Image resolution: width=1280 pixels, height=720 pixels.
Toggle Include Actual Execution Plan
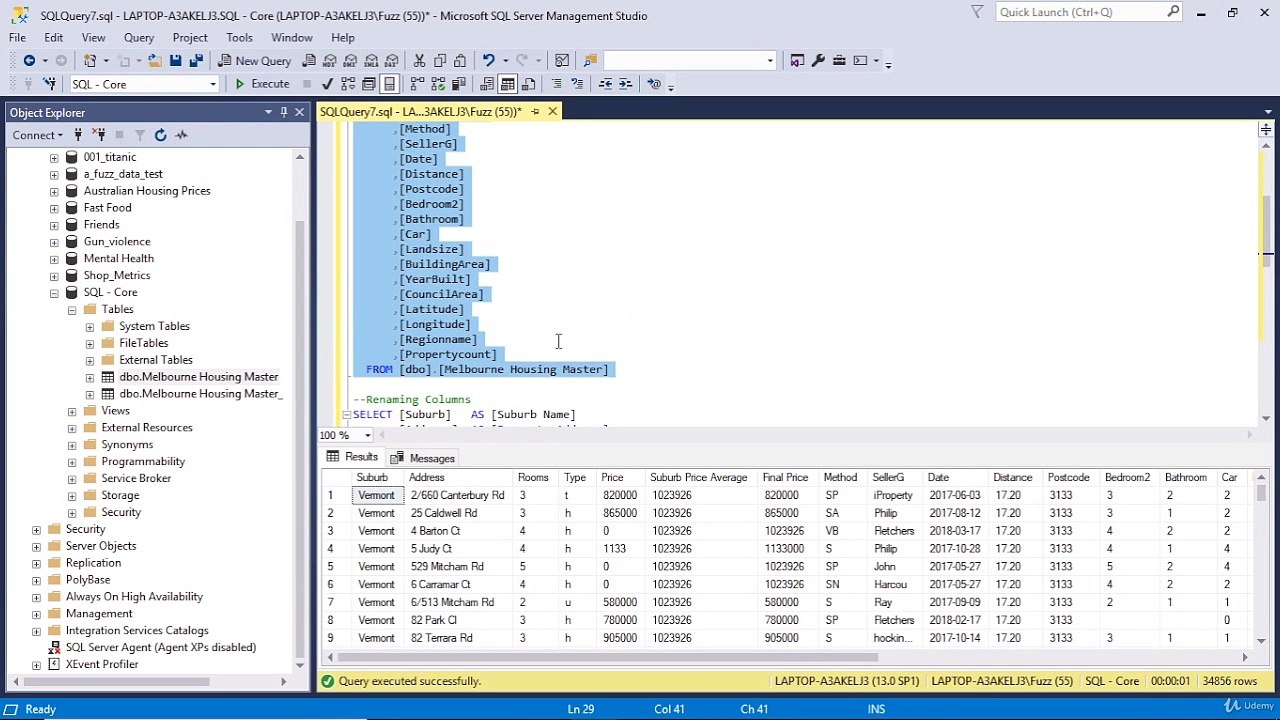tap(417, 84)
